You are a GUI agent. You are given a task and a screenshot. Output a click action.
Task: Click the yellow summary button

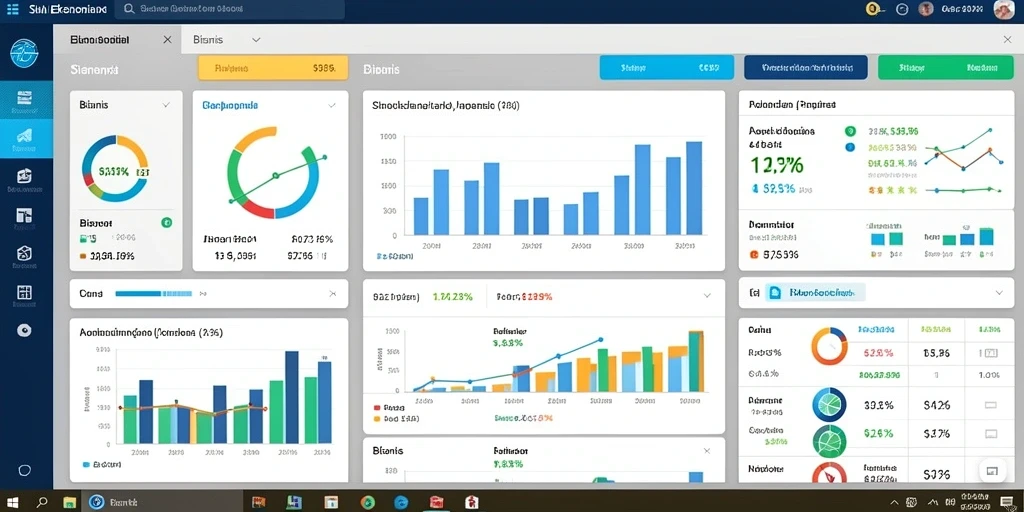point(273,67)
